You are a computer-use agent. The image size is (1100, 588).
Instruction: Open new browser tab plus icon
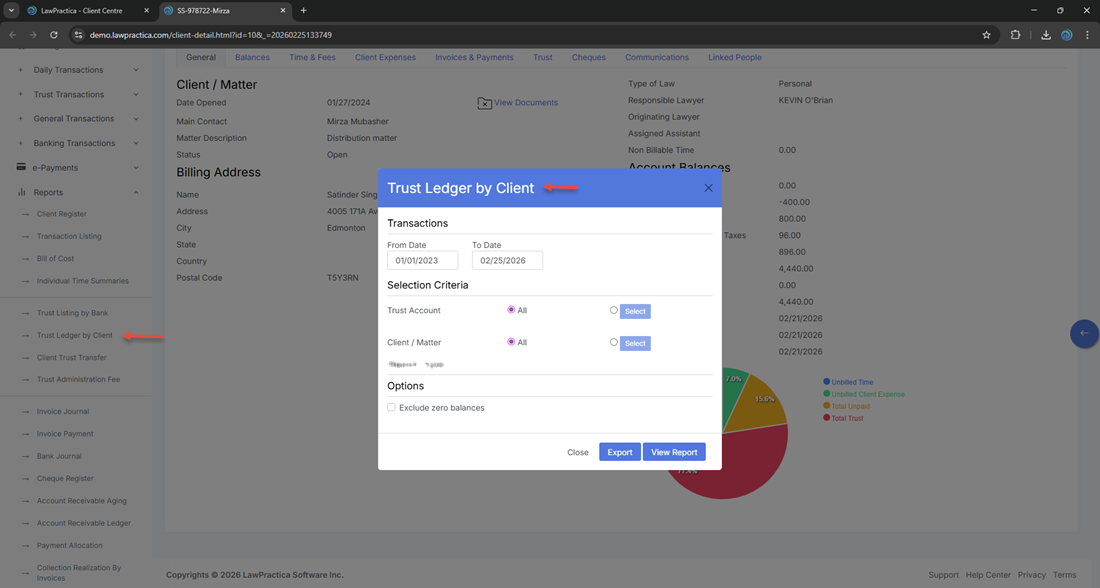pyautogui.click(x=304, y=10)
